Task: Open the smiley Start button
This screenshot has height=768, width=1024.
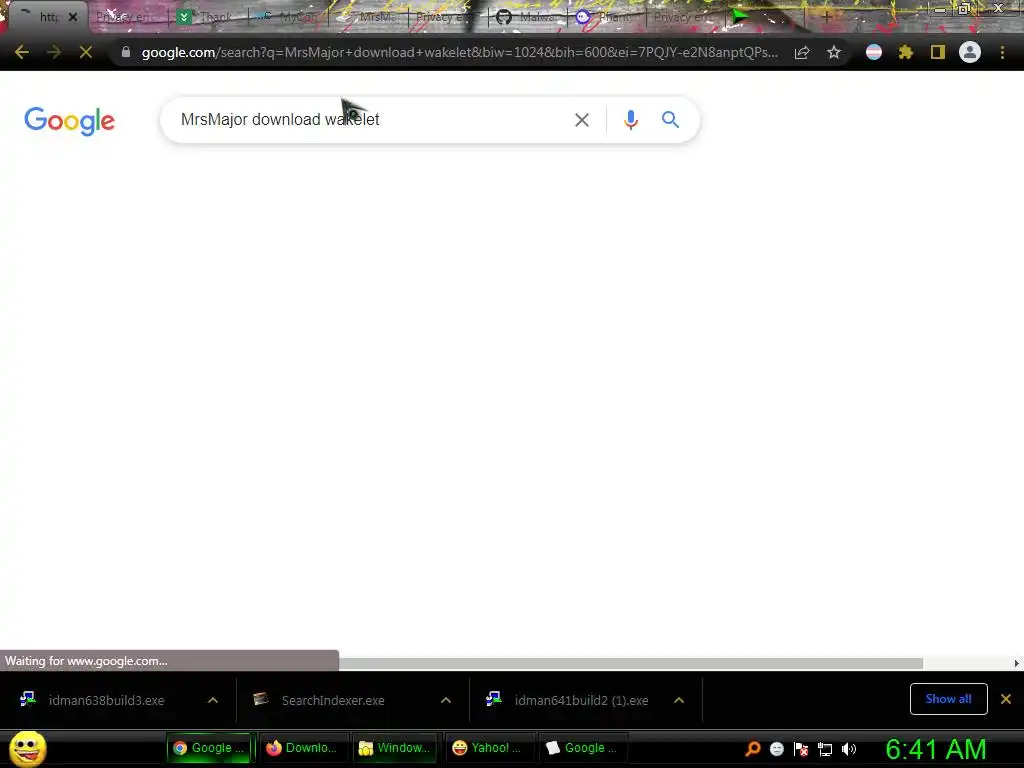Action: (x=28, y=748)
